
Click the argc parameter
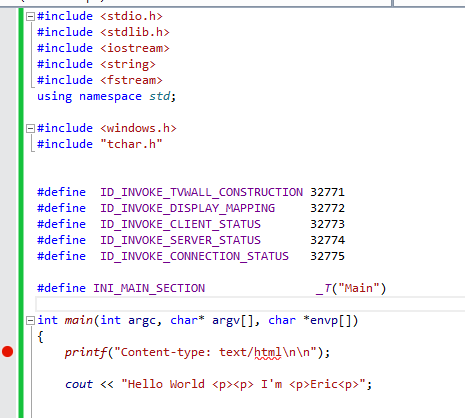pyautogui.click(x=142, y=321)
